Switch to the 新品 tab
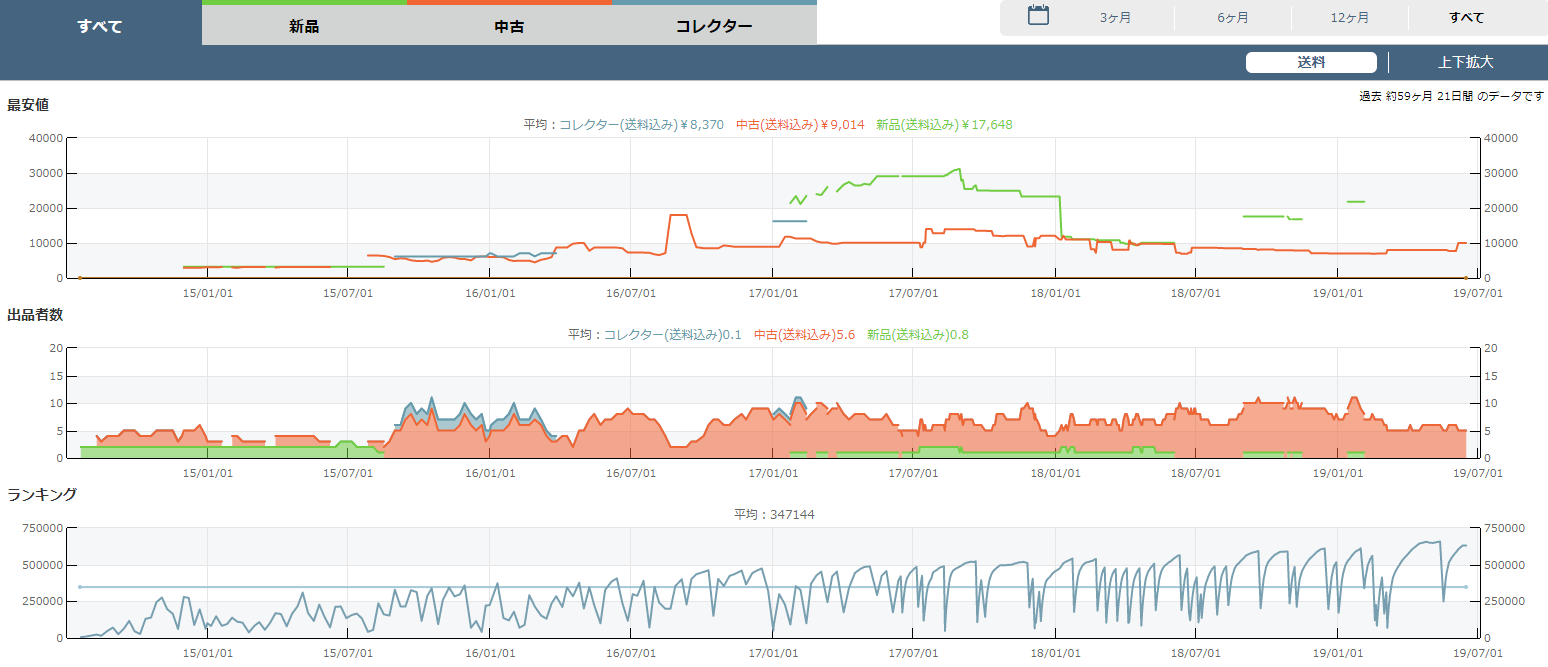 pyautogui.click(x=304, y=26)
